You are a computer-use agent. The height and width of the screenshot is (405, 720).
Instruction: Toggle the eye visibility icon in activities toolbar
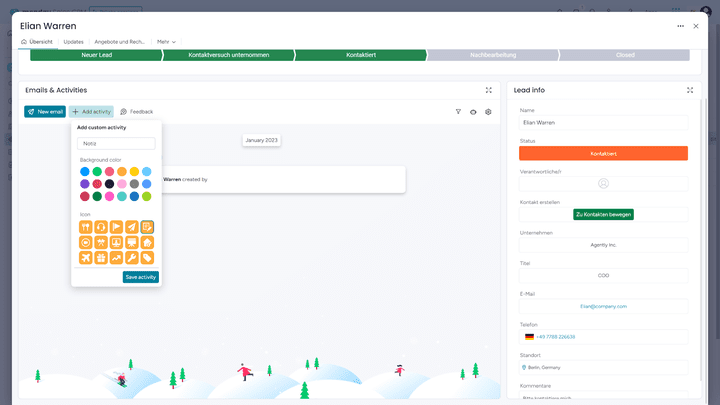[x=473, y=112]
